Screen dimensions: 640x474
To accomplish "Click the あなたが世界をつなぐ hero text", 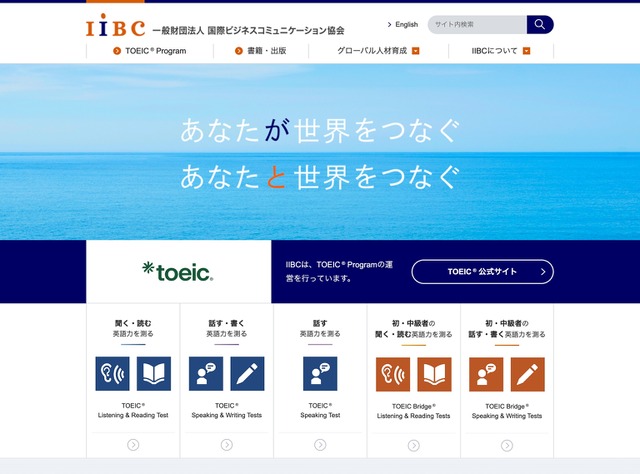I will pos(320,131).
